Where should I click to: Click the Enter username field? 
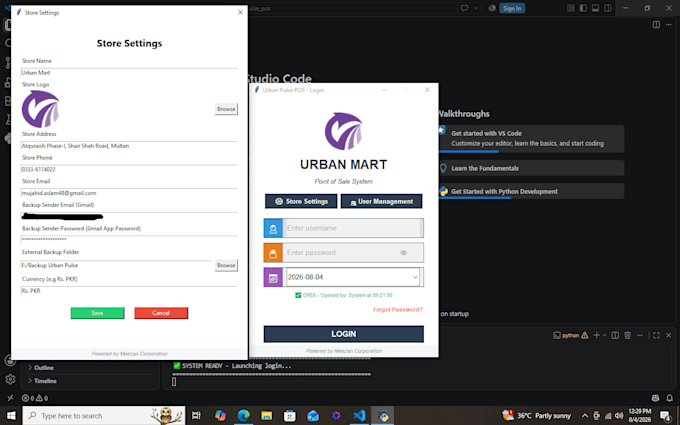(353, 228)
